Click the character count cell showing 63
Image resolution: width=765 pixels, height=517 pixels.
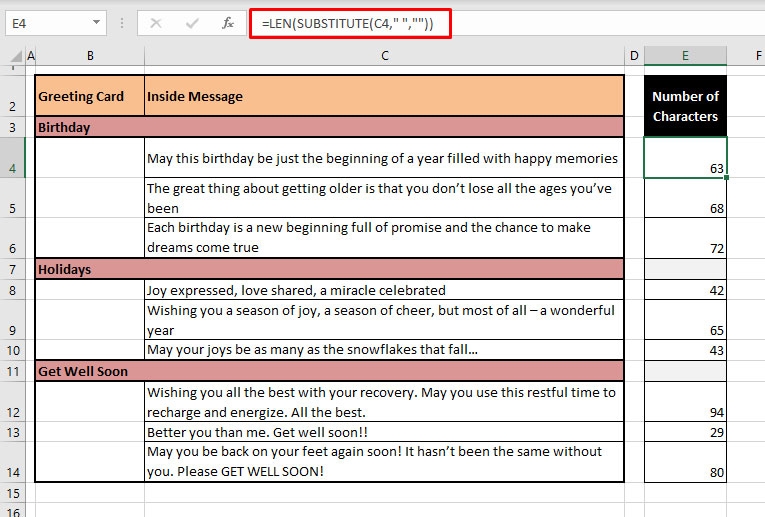[685, 158]
